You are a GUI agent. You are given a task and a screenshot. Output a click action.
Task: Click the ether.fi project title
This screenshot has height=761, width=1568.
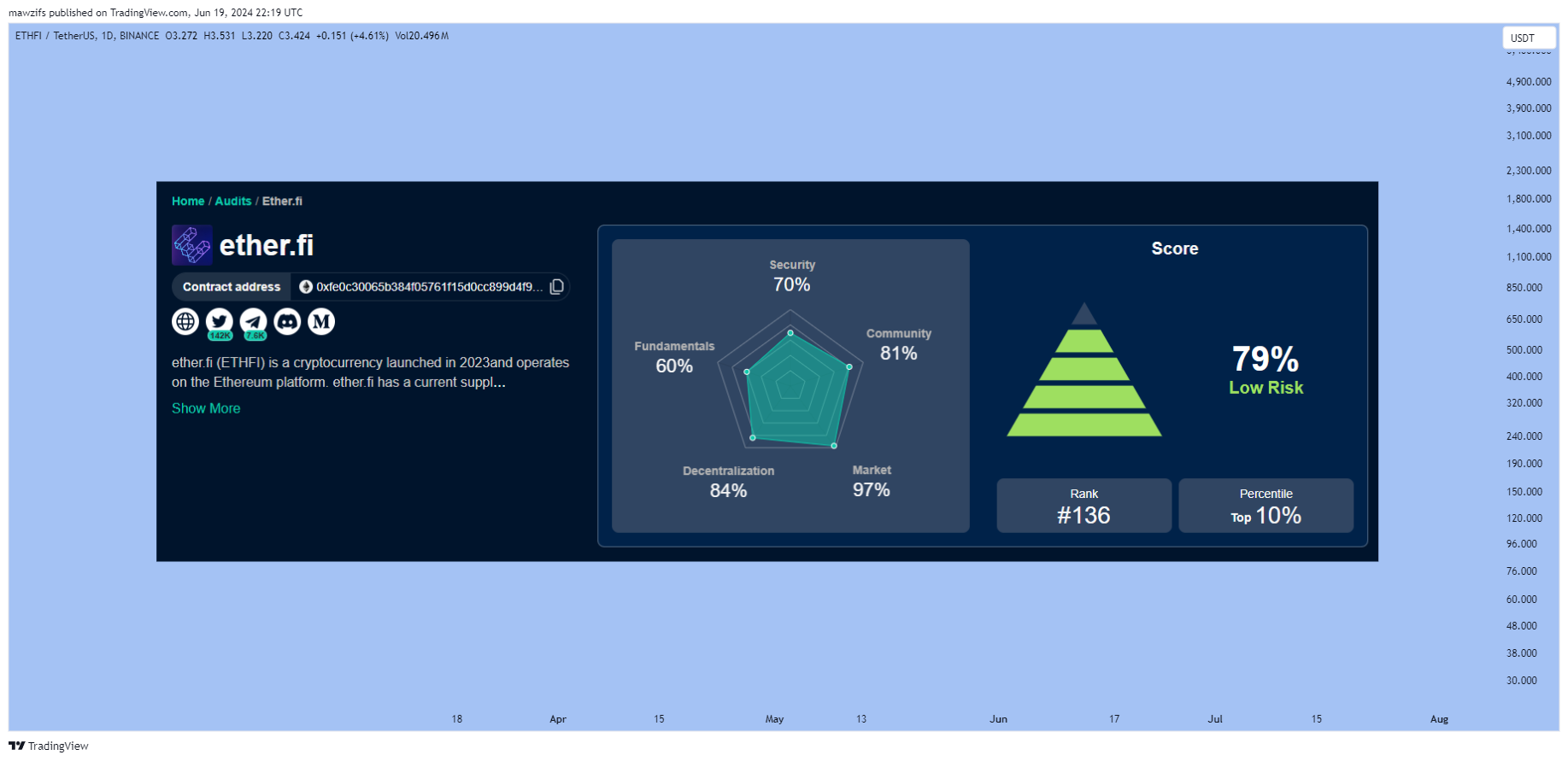[x=267, y=246]
